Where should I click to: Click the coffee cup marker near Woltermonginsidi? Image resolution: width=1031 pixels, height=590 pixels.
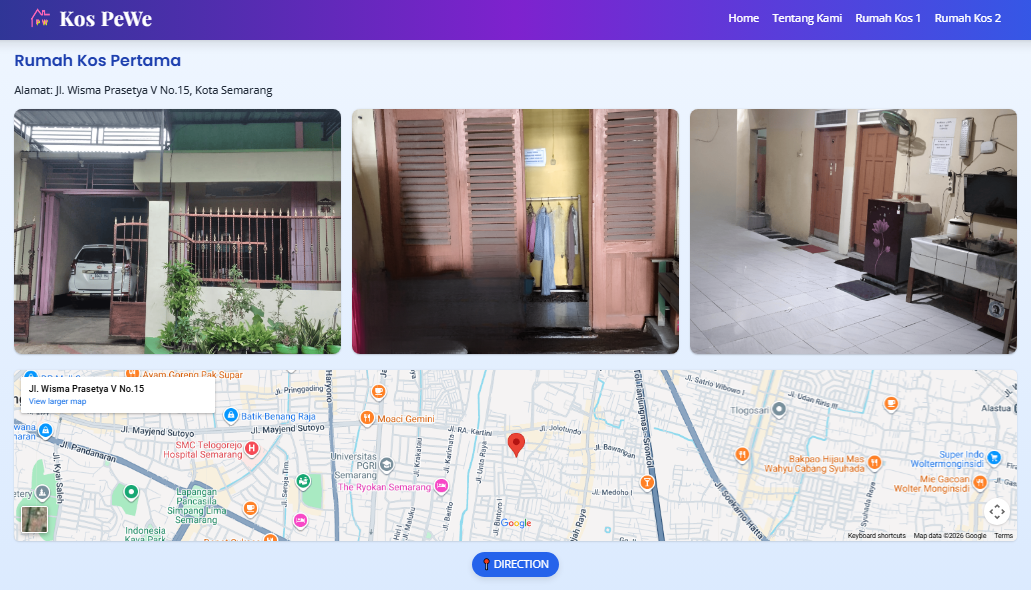tap(889, 404)
